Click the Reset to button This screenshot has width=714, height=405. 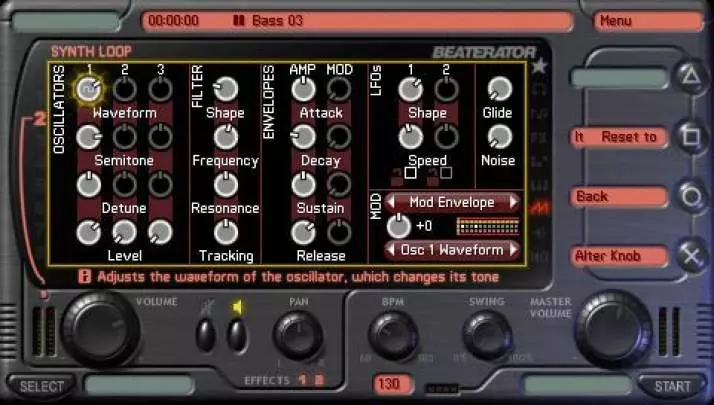coord(619,137)
